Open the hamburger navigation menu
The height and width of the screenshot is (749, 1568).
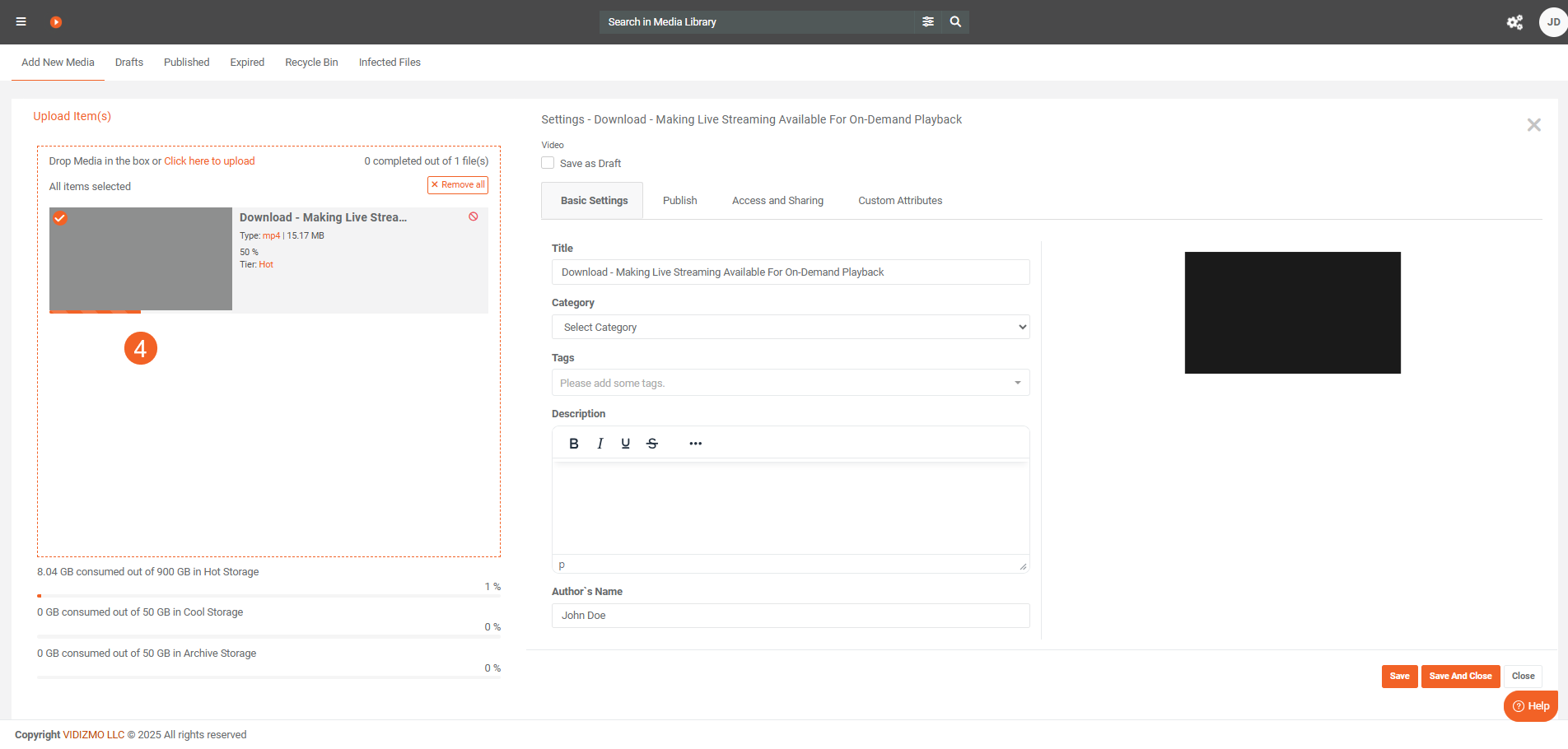[21, 22]
